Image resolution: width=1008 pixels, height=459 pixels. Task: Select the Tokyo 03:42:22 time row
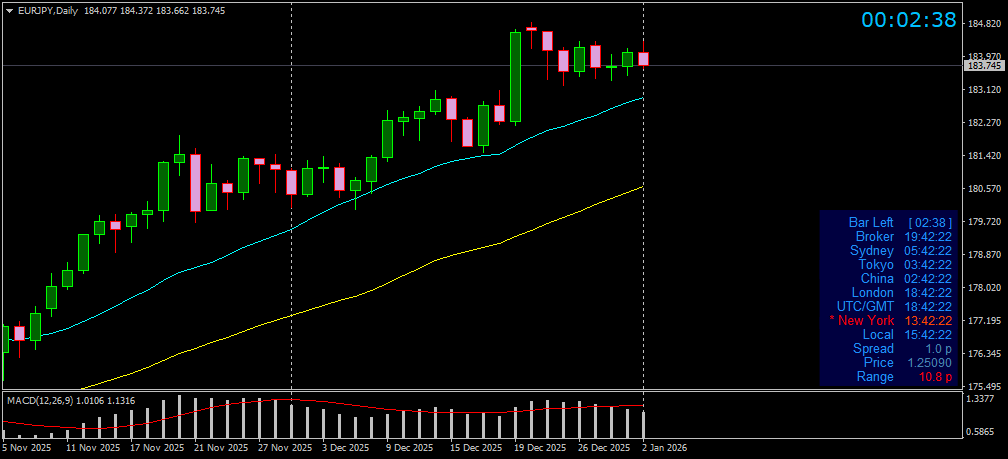(905, 265)
